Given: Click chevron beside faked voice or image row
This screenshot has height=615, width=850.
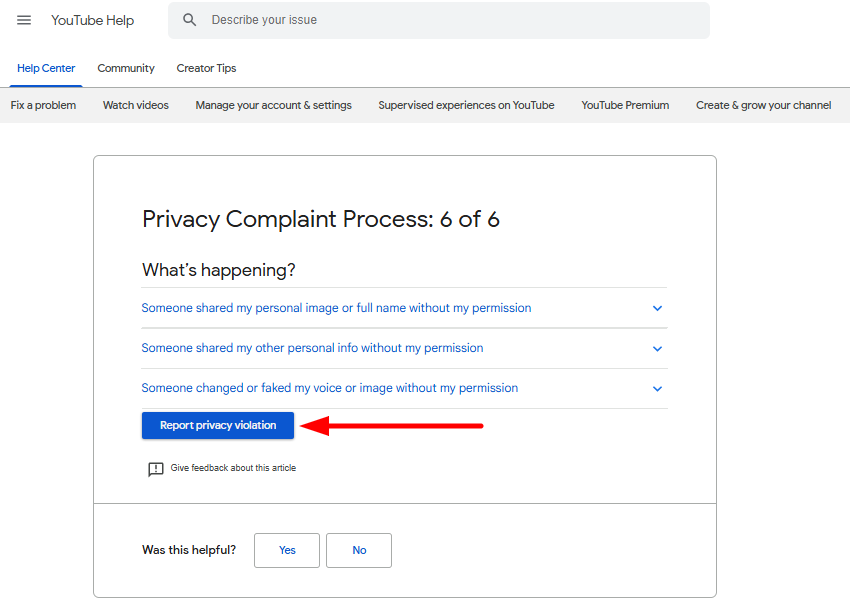Looking at the screenshot, I should click(658, 389).
